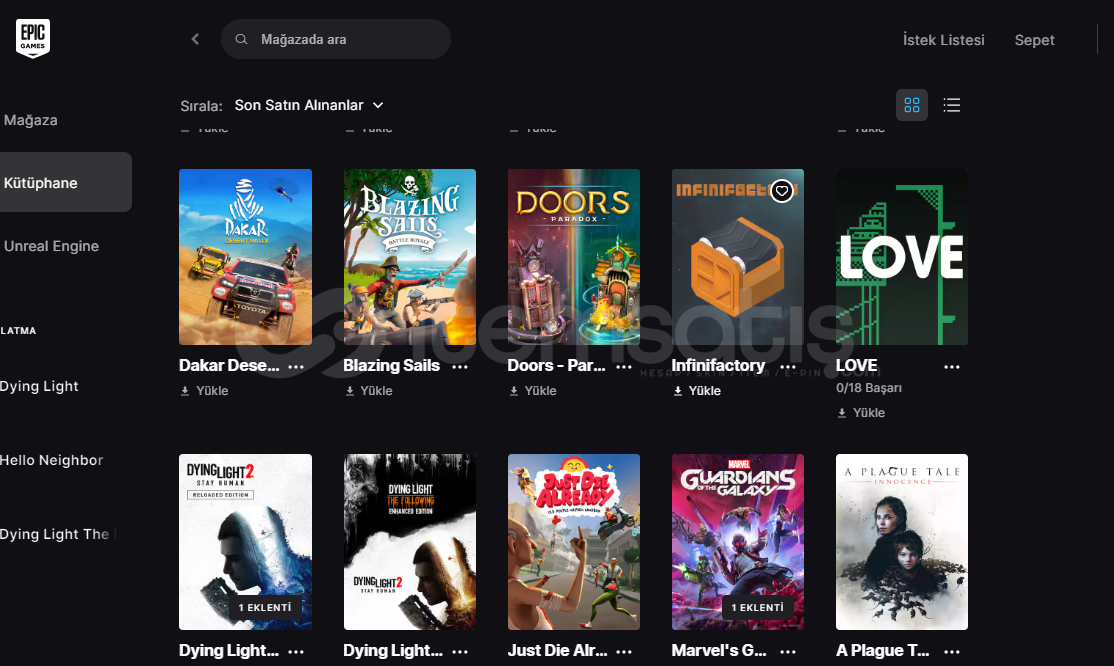Click the 0/18 Başarı achievements text
Viewport: 1114px width, 666px height.
(869, 388)
